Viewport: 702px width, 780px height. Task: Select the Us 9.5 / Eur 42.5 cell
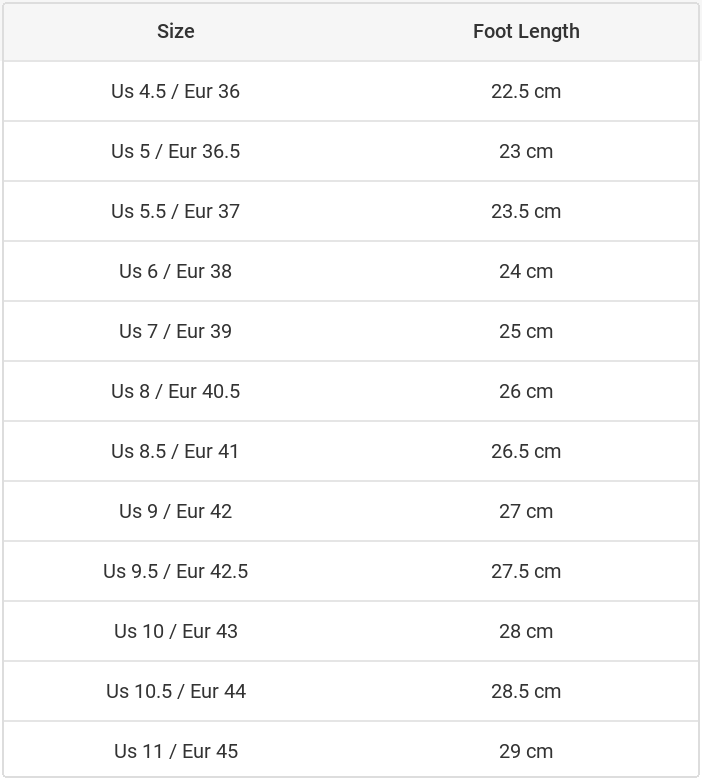coord(175,571)
